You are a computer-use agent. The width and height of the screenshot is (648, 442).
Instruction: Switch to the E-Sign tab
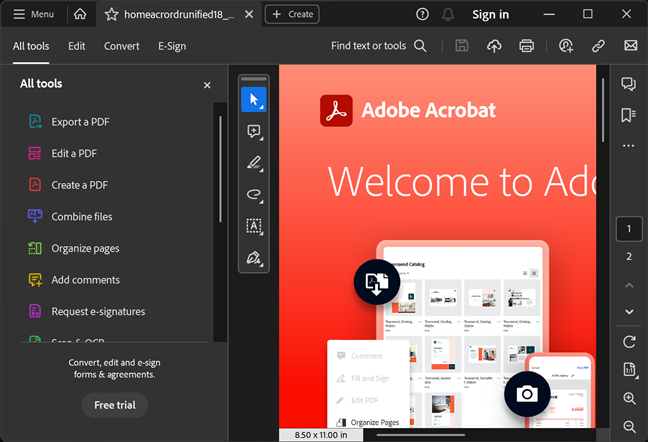pyautogui.click(x=172, y=46)
